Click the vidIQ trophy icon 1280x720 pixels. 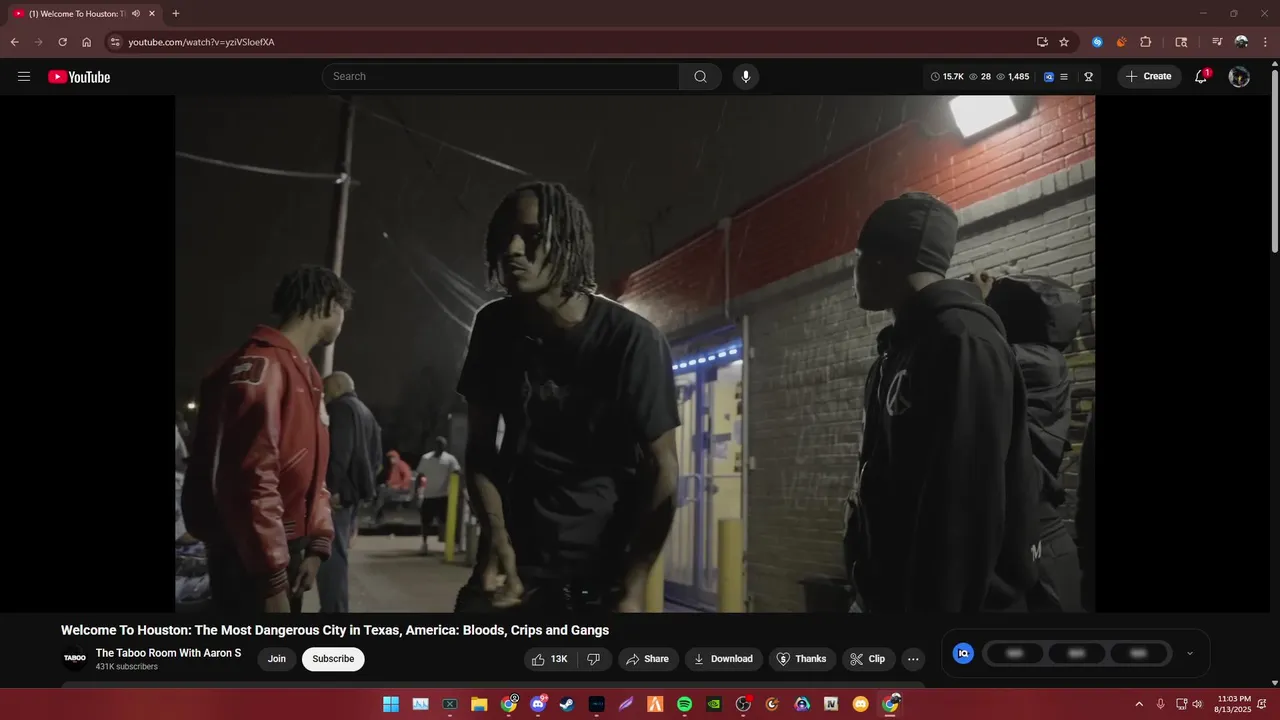coord(1088,76)
